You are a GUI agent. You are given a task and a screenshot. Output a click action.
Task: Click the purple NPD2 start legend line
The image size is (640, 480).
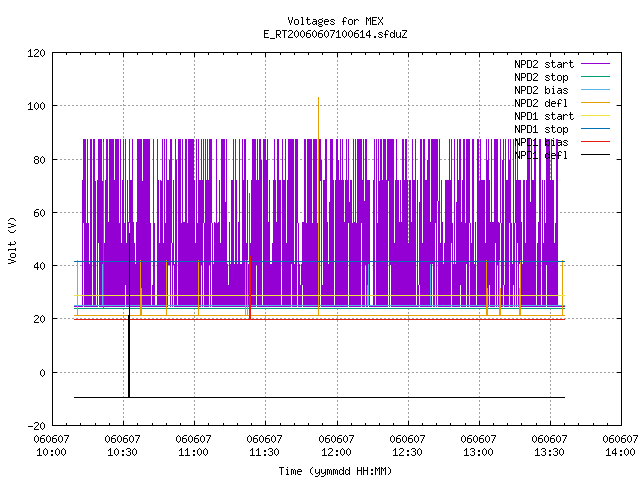click(x=596, y=64)
